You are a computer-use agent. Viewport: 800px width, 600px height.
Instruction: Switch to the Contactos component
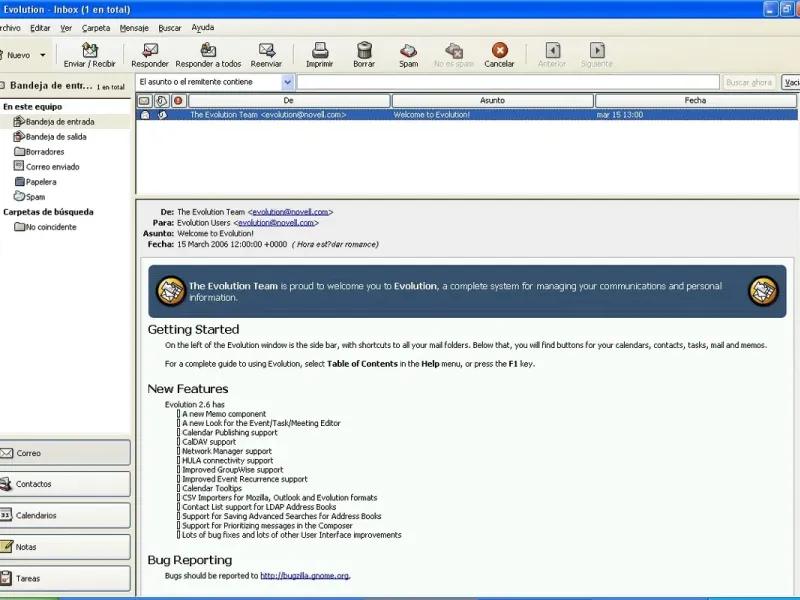(65, 484)
